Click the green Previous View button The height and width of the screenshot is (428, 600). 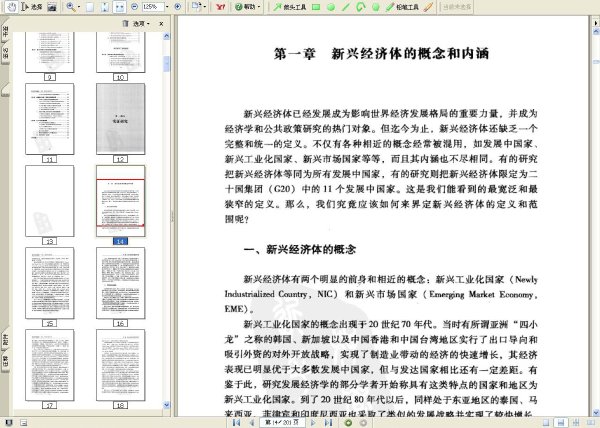click(x=348, y=423)
